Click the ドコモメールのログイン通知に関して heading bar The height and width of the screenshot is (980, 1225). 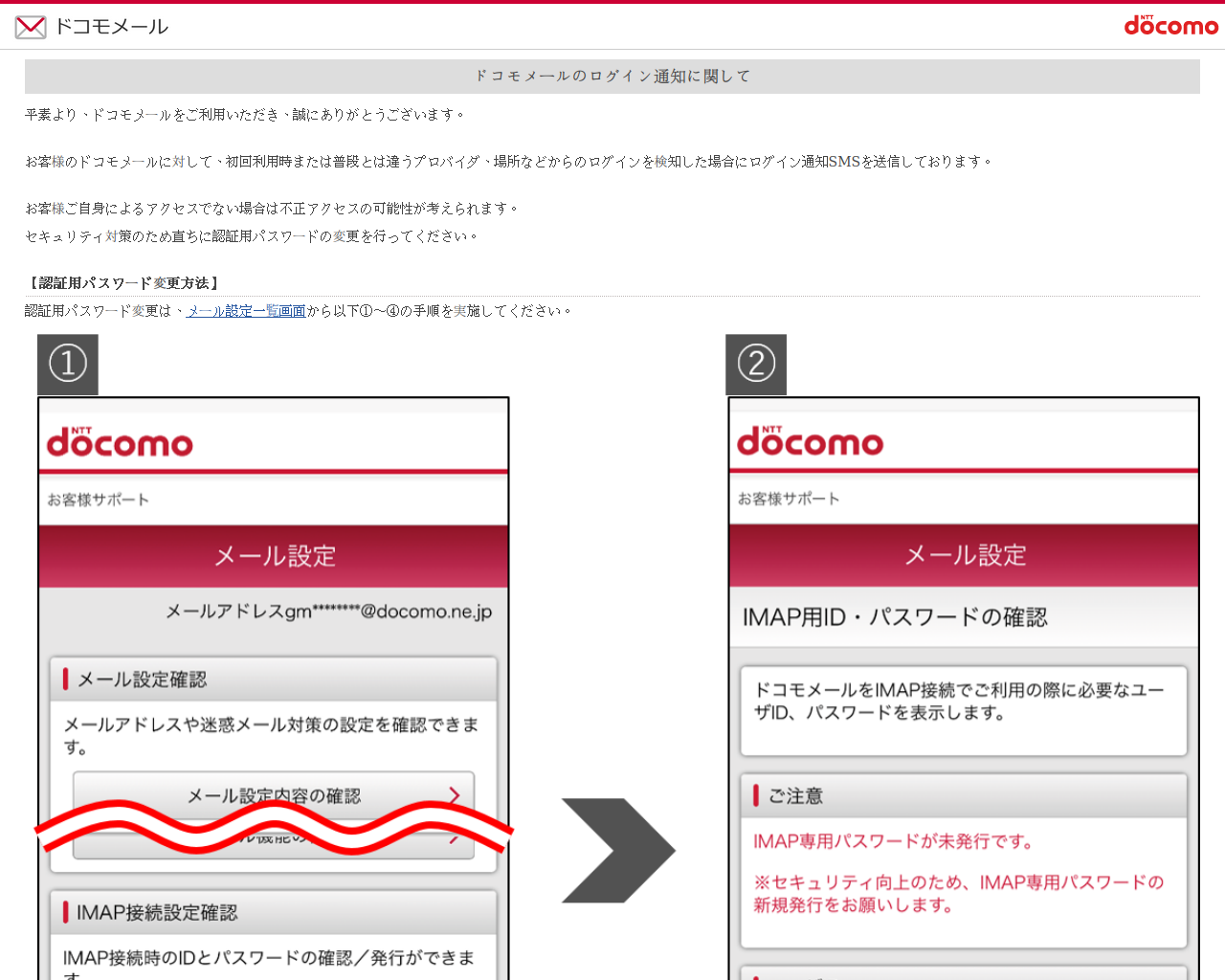pos(612,77)
